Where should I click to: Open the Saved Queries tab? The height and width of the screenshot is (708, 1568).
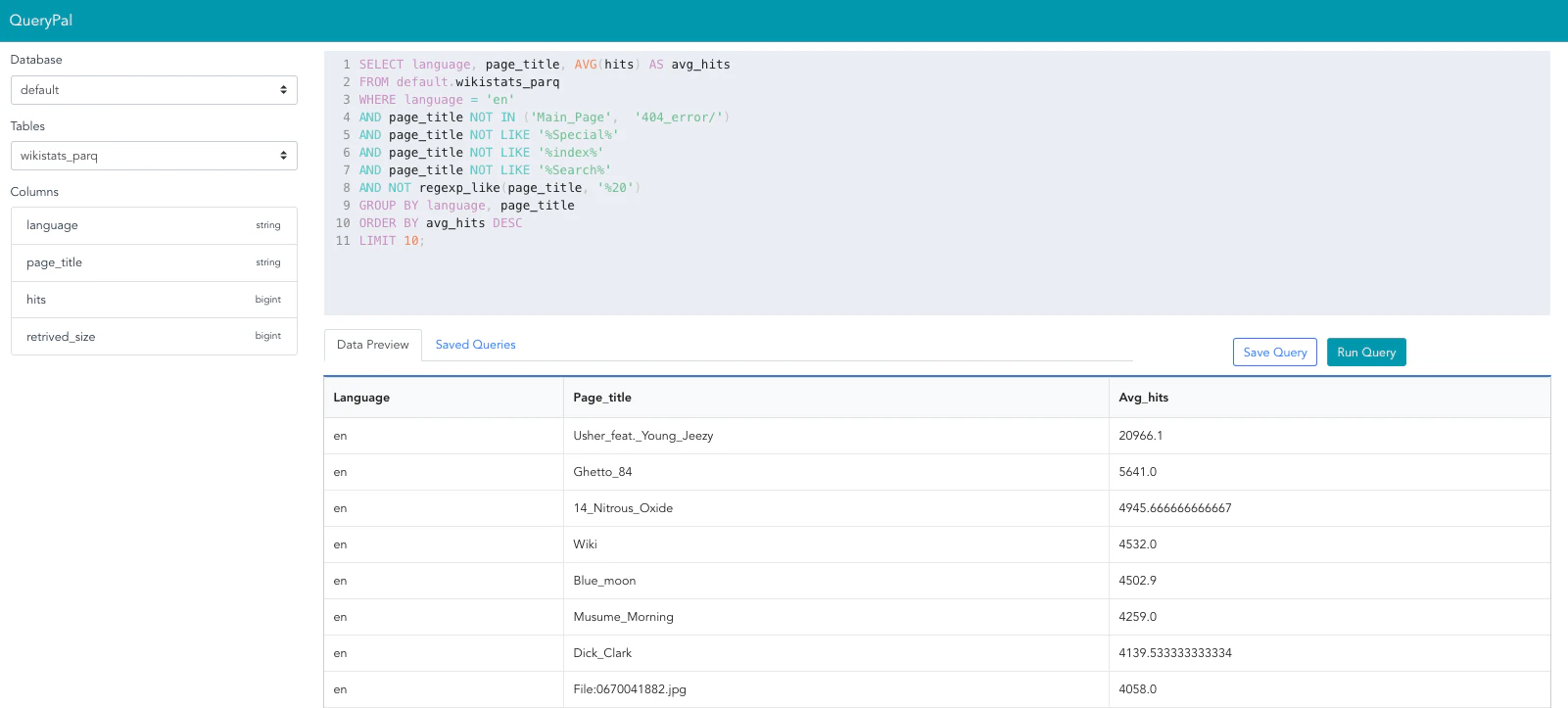tap(475, 345)
